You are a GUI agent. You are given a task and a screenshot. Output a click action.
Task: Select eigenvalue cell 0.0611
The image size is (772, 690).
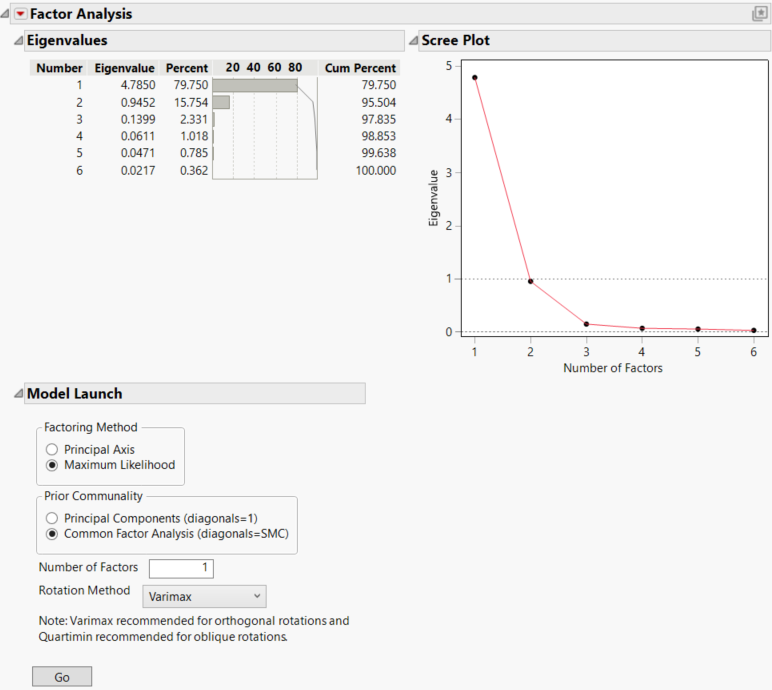click(x=138, y=136)
